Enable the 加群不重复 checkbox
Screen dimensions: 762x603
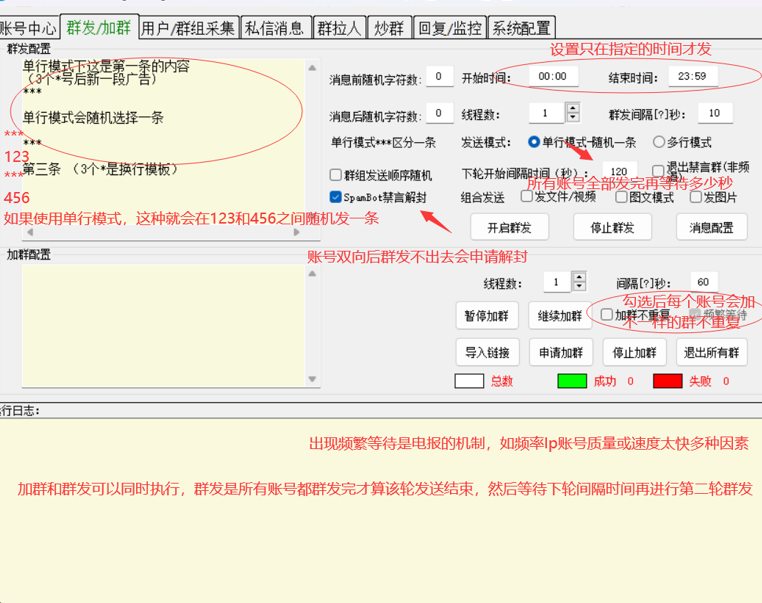coord(607,314)
